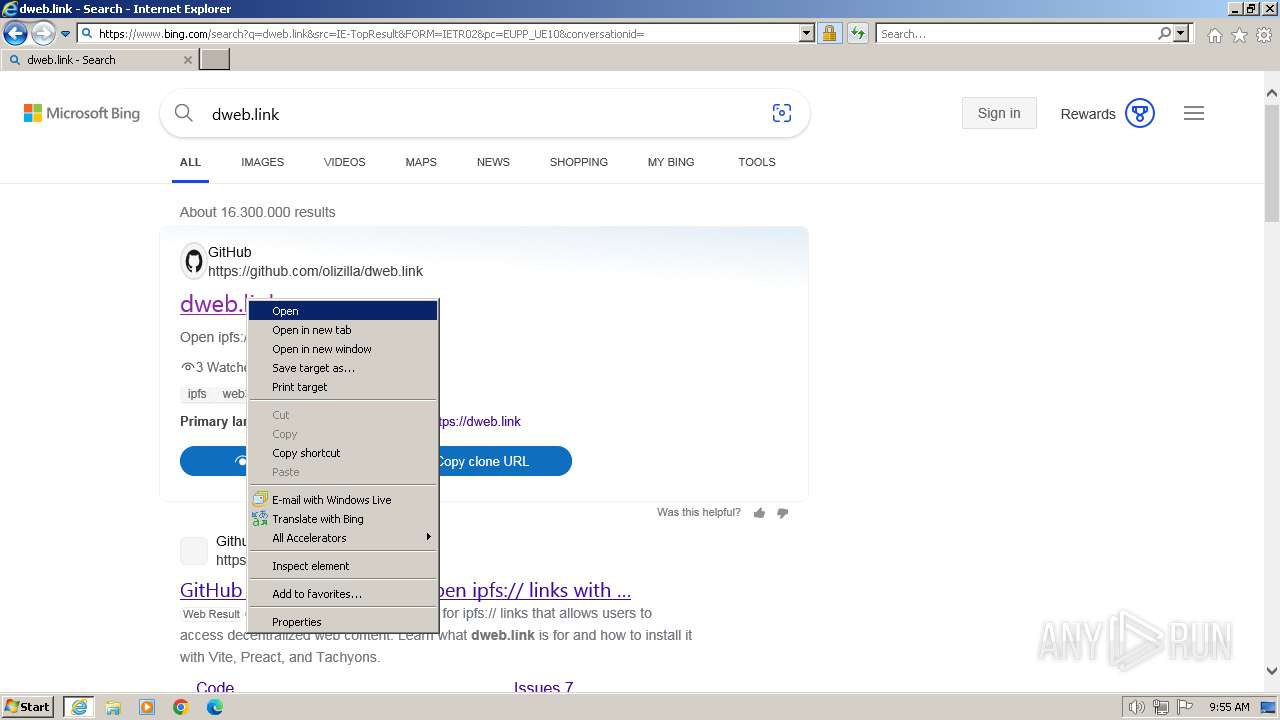
Task: Open the TOOLS search option
Action: (757, 162)
